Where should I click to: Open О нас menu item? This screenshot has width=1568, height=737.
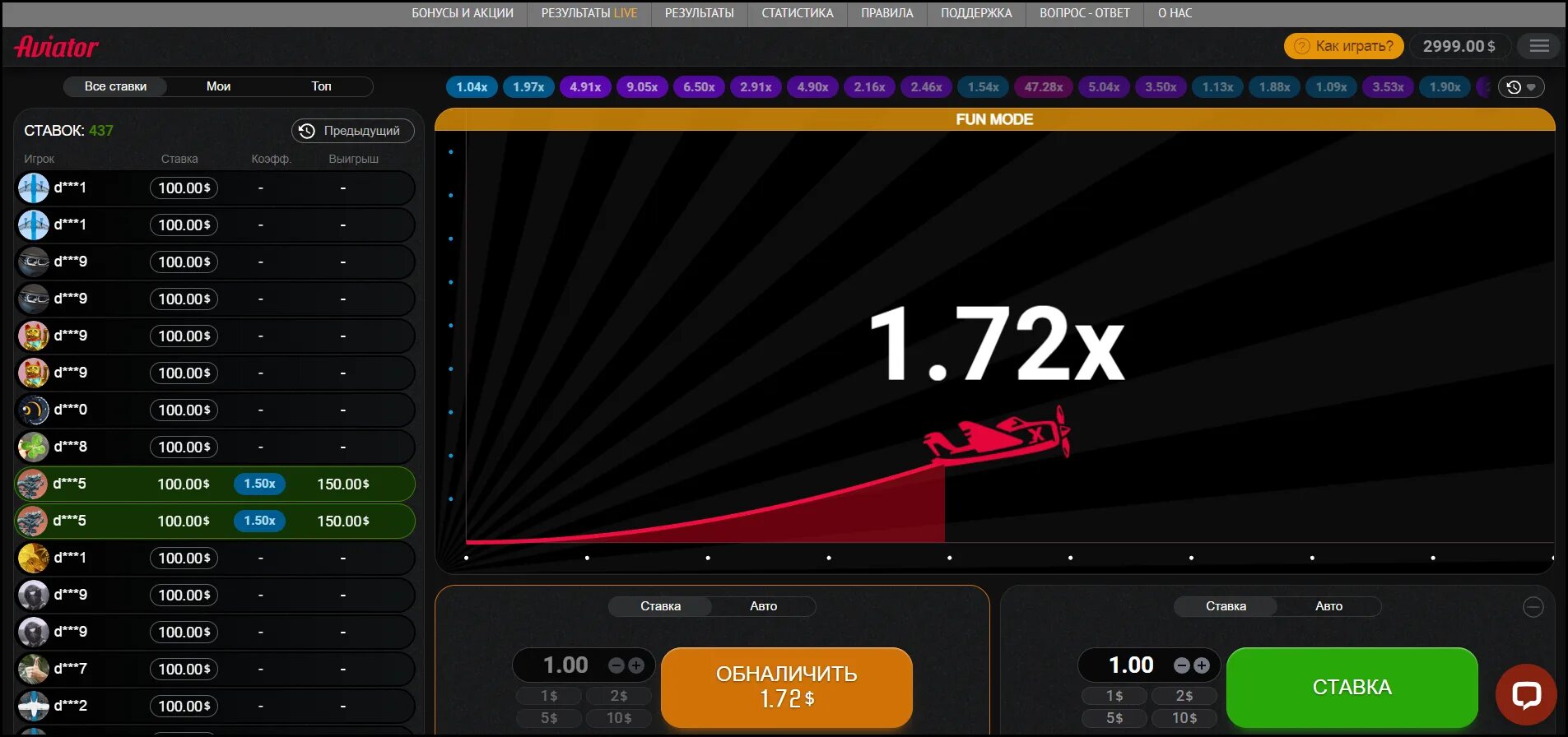pos(1175,13)
